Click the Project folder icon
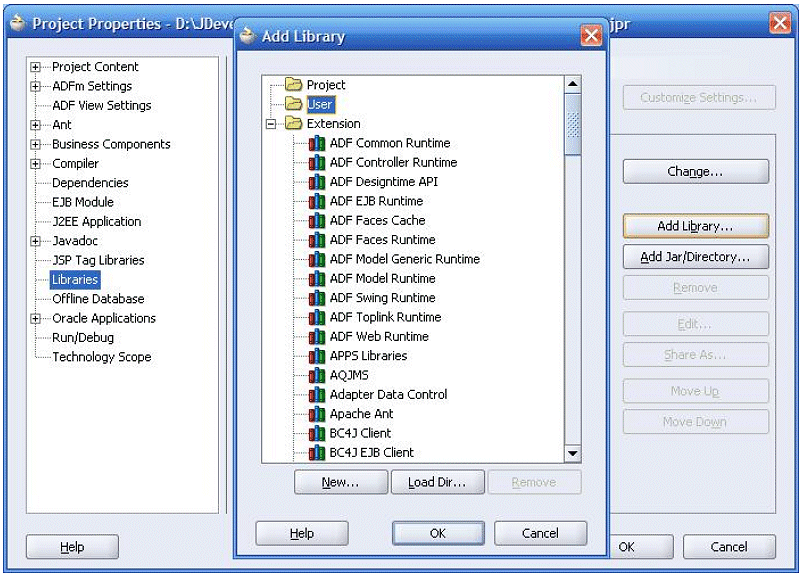Screen dimensions: 803x578 click(x=293, y=84)
